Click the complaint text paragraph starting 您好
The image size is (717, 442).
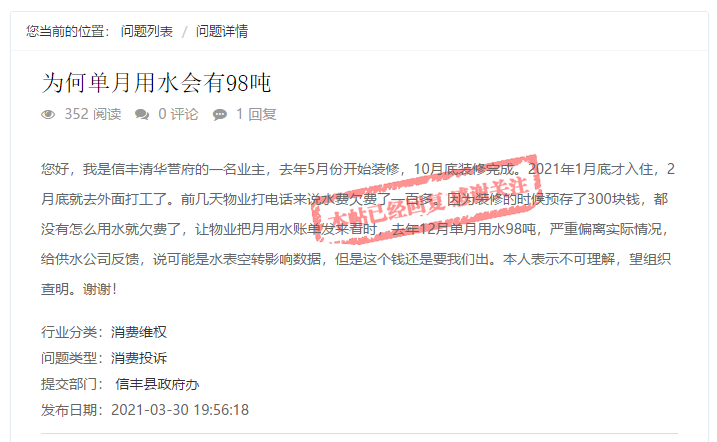358,229
